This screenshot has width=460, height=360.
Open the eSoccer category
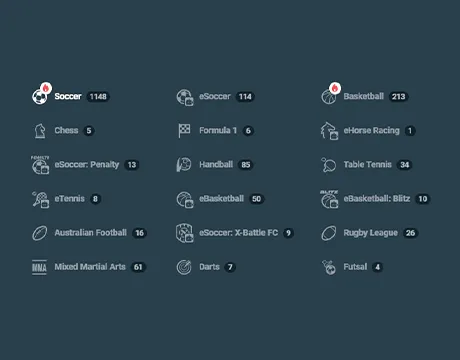216,97
